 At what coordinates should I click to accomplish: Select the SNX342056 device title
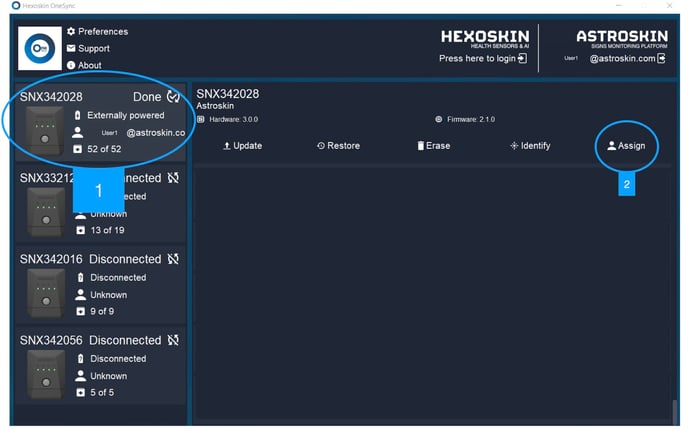coord(51,340)
